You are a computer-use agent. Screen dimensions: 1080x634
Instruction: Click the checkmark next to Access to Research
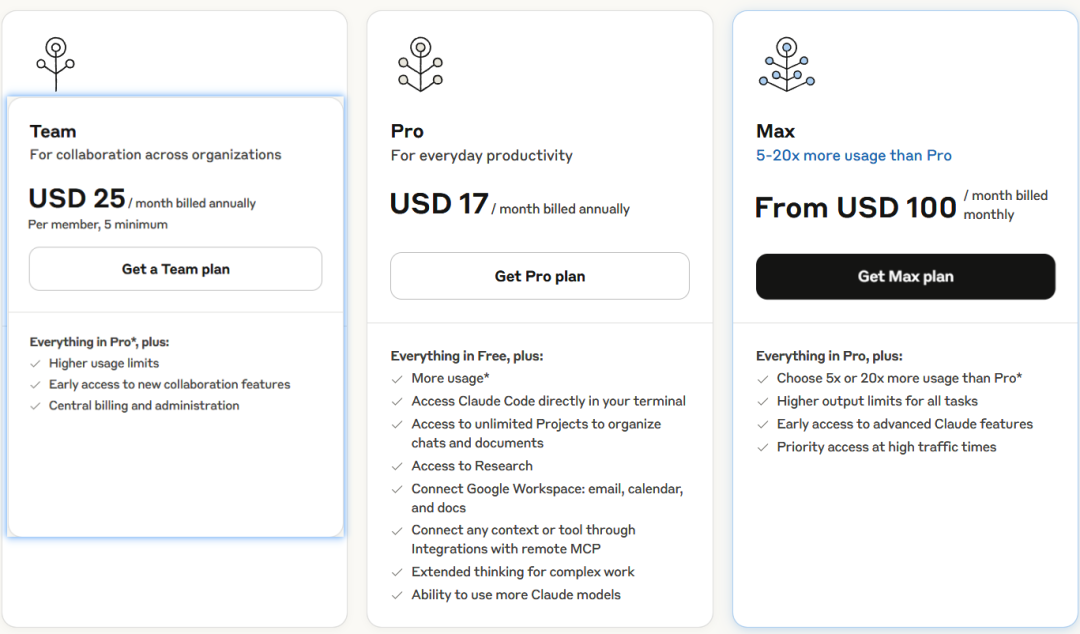pyautogui.click(x=397, y=466)
